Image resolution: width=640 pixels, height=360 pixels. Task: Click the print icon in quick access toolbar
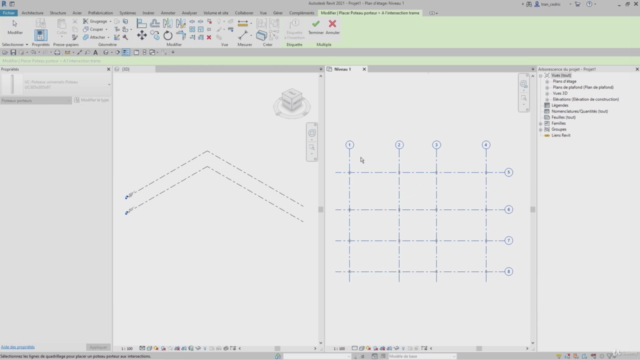point(57,52)
